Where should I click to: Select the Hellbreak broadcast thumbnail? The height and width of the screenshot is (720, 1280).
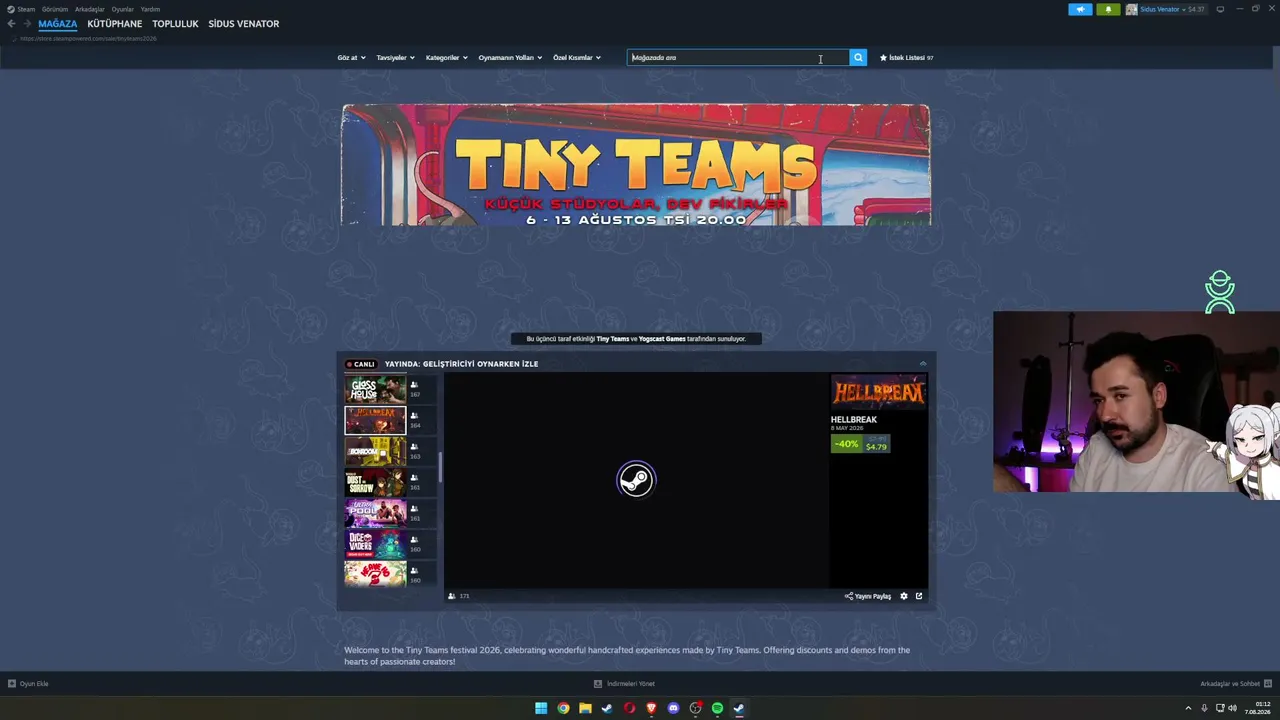pyautogui.click(x=375, y=420)
